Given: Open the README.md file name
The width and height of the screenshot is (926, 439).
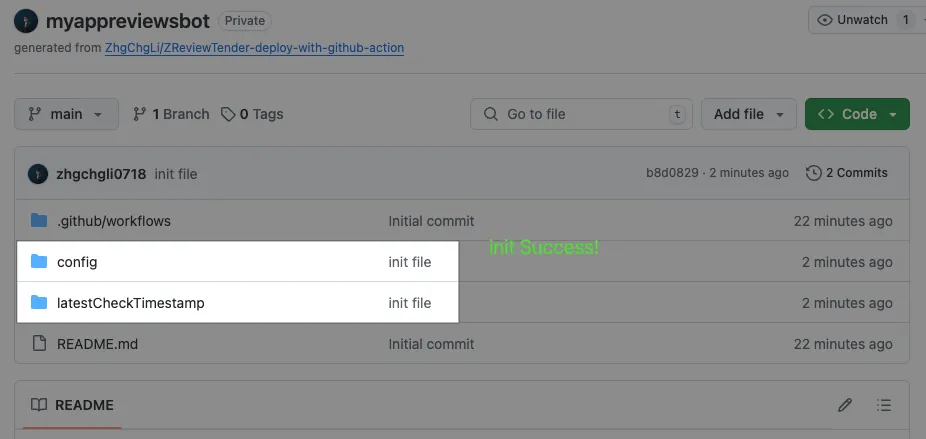Looking at the screenshot, I should (98, 344).
